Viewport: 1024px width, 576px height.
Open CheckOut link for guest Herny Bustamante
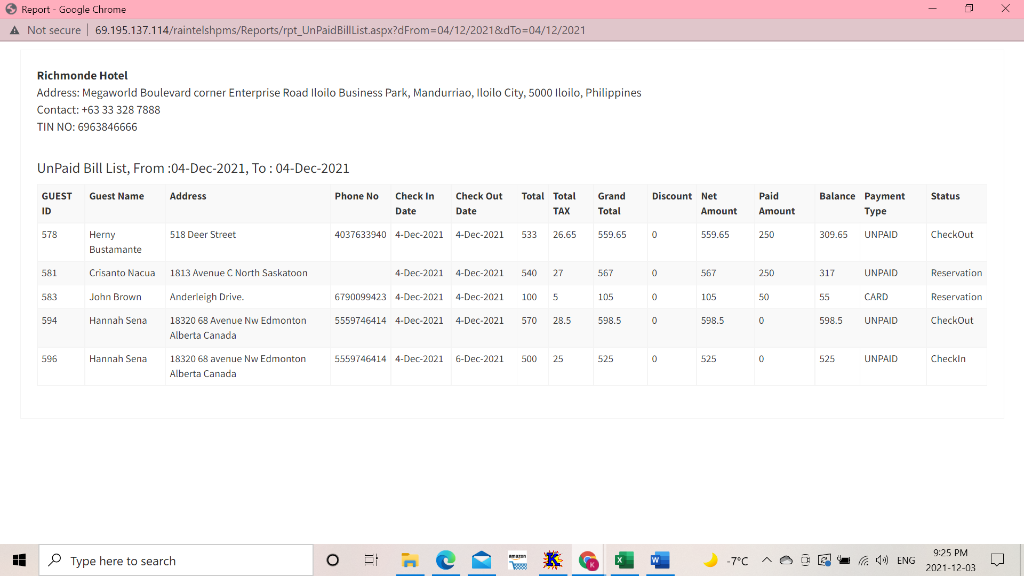950,234
